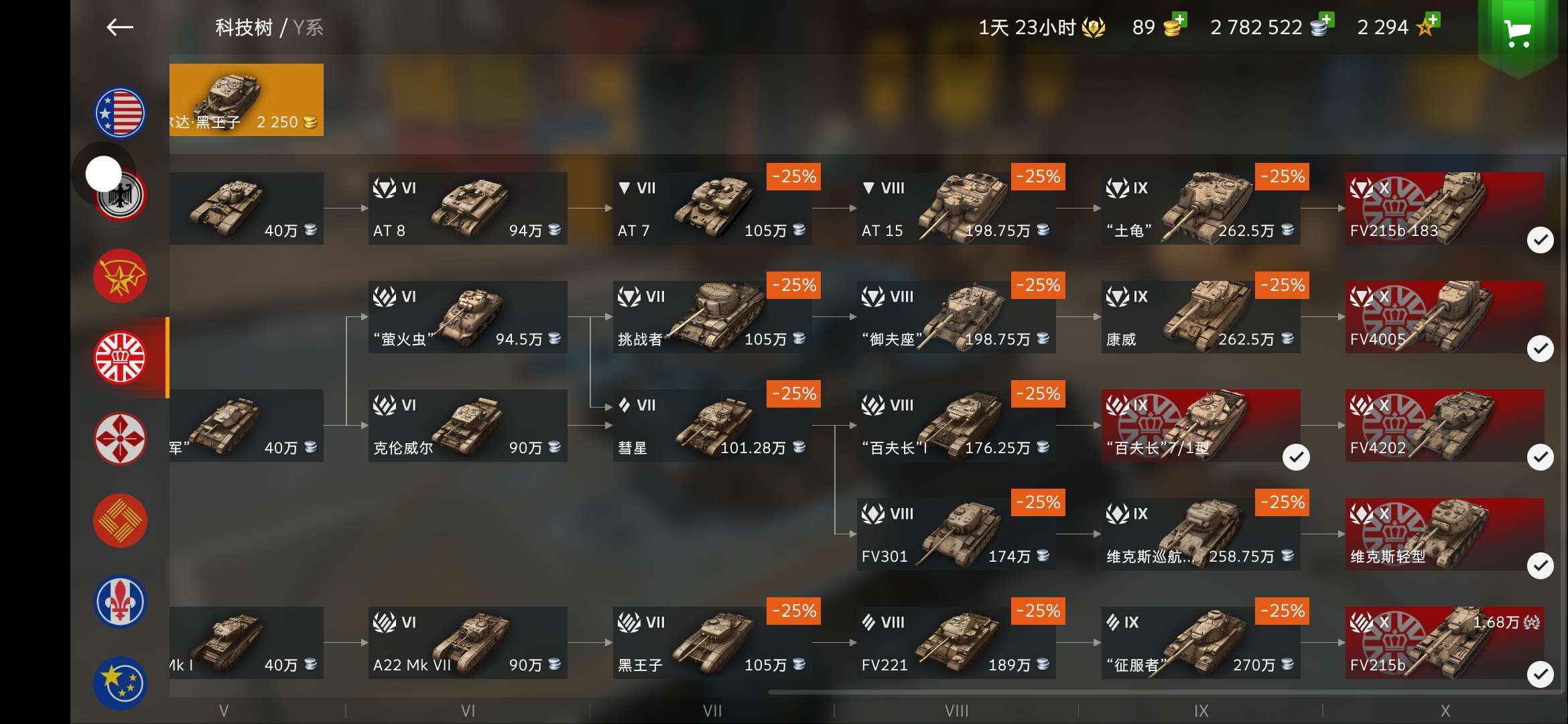Screen dimensions: 1568x724
Task: Tap the back arrow icon
Action: tap(120, 27)
